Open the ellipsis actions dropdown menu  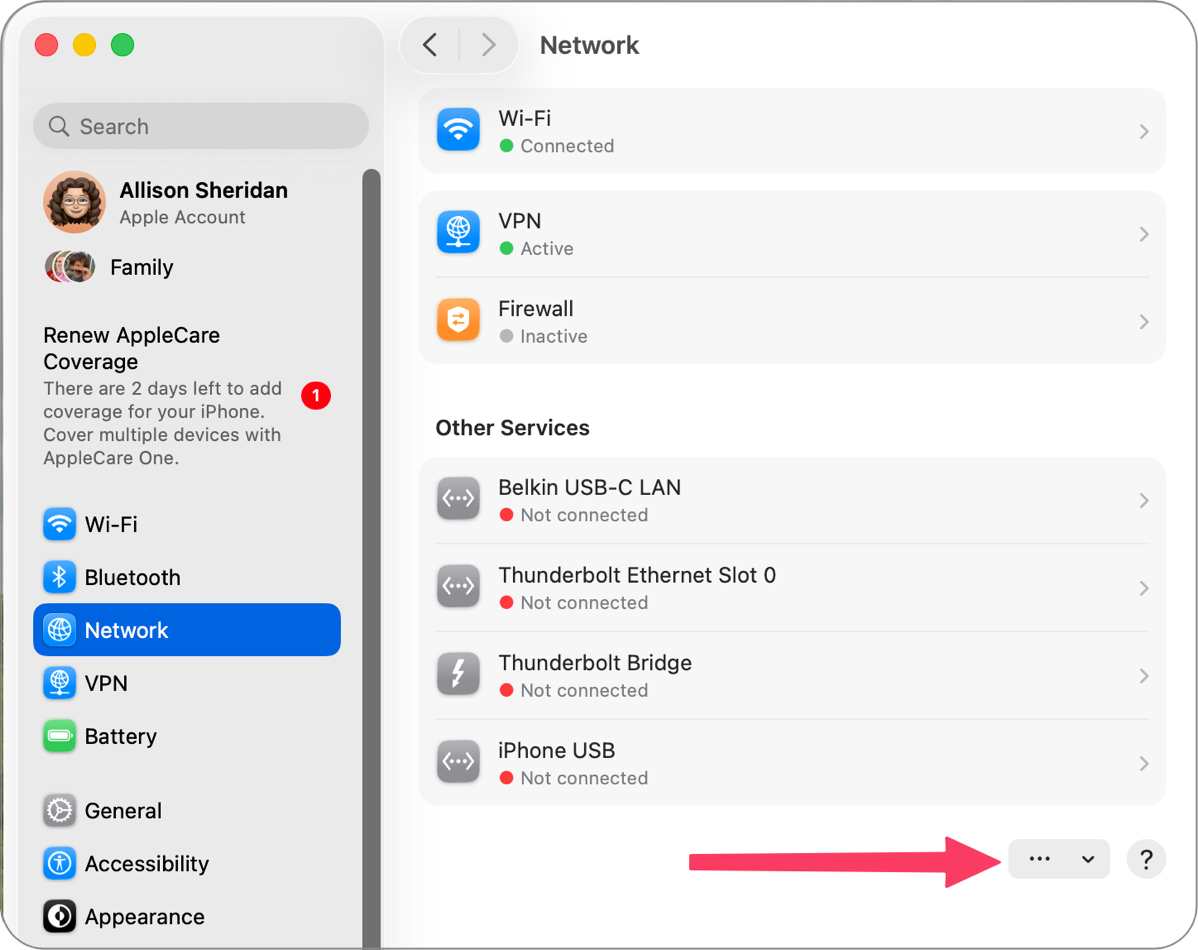1058,859
